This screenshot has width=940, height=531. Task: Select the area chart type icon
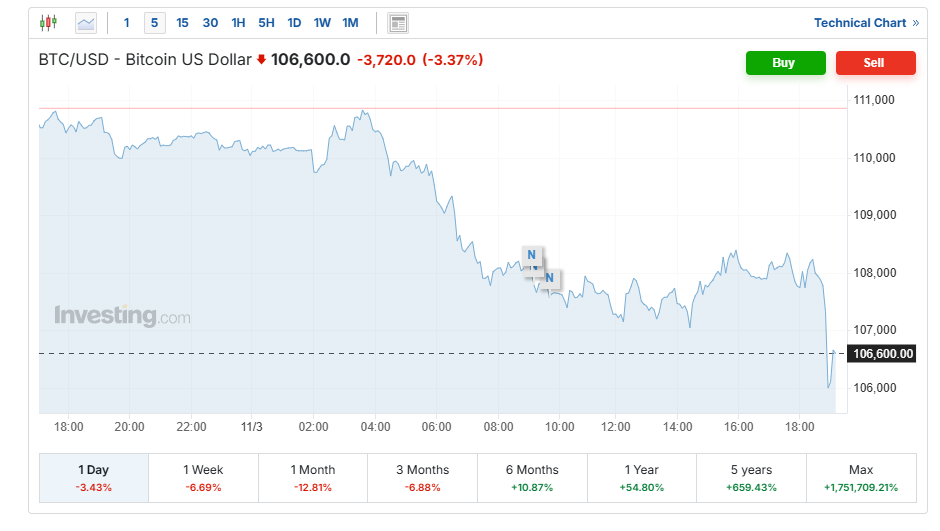(86, 22)
